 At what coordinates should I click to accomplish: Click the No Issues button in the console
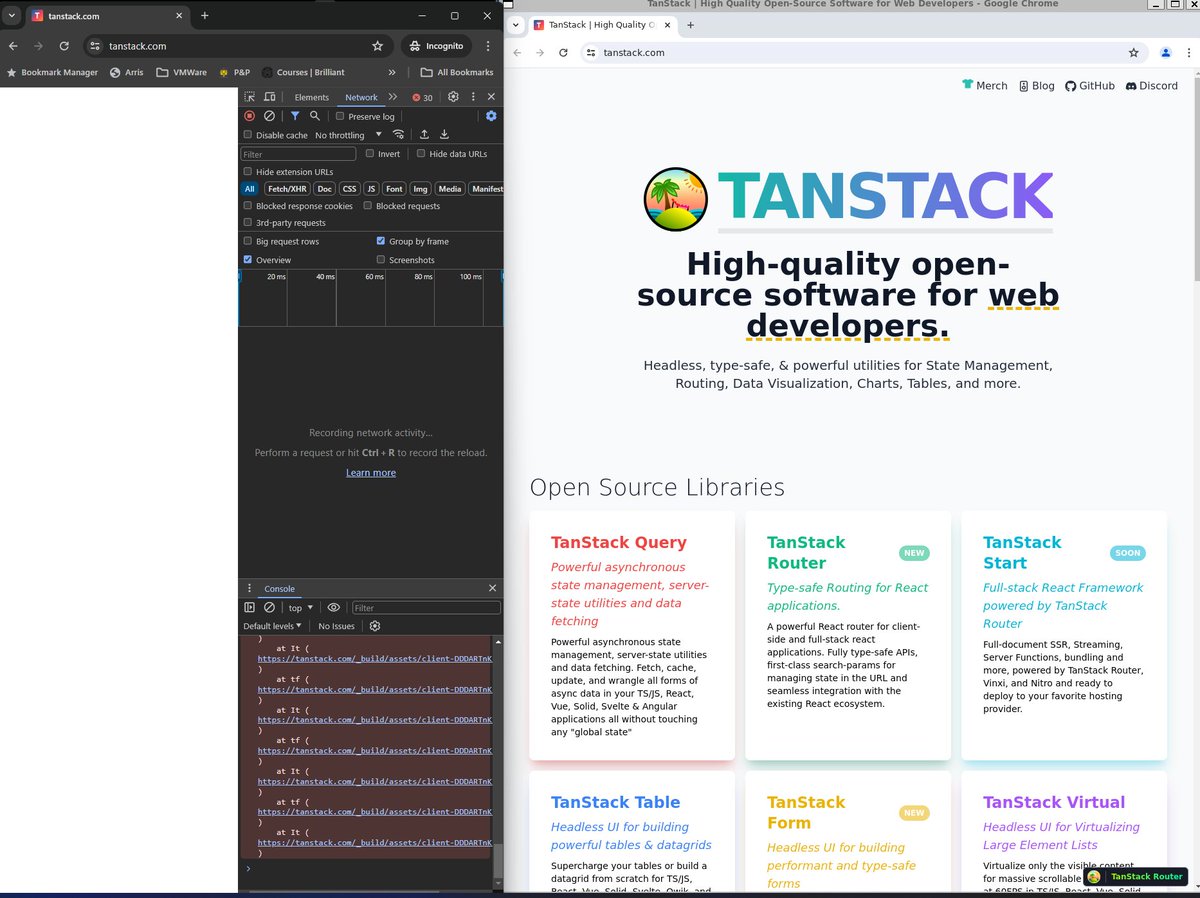coord(336,626)
